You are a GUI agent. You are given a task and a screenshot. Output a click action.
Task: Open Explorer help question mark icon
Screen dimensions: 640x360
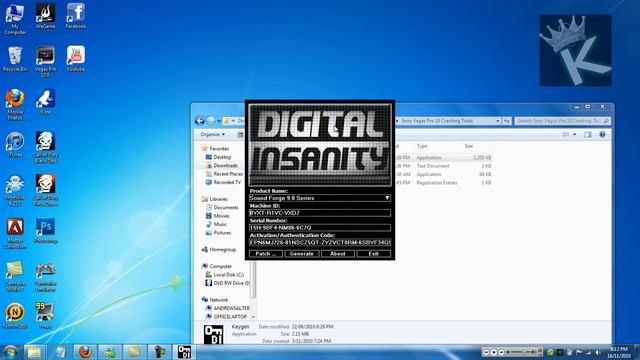pyautogui.click(x=602, y=134)
